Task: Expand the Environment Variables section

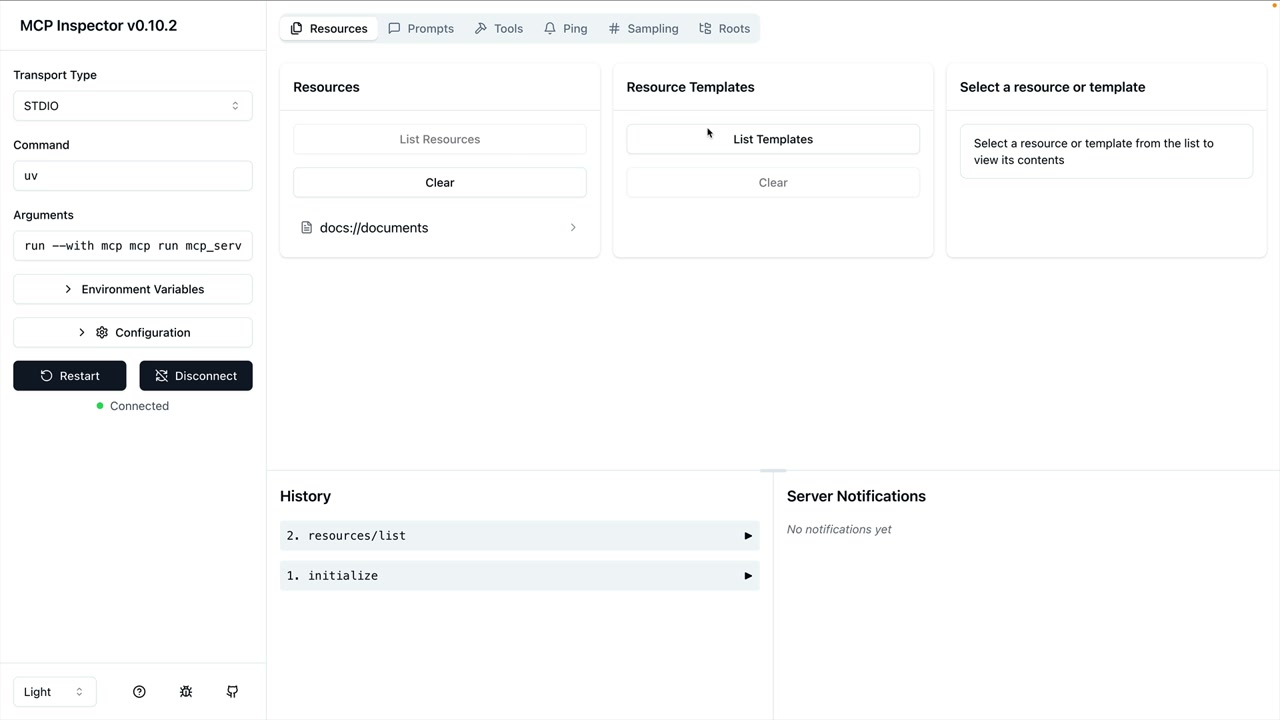Action: [x=132, y=289]
